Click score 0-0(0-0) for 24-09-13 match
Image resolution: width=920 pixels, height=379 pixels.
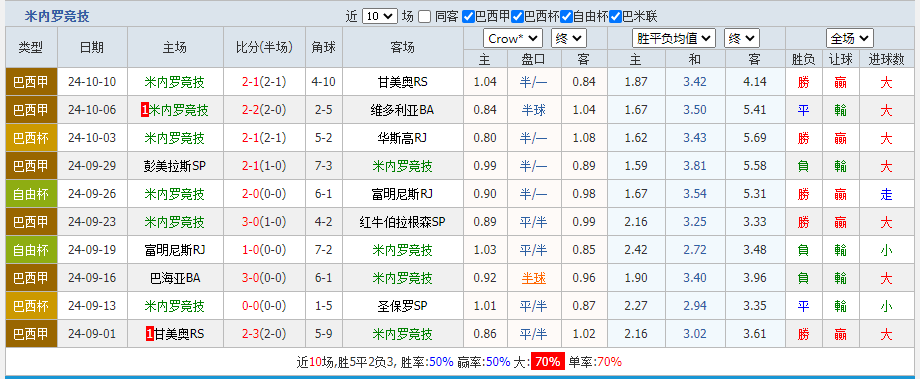pos(264,306)
